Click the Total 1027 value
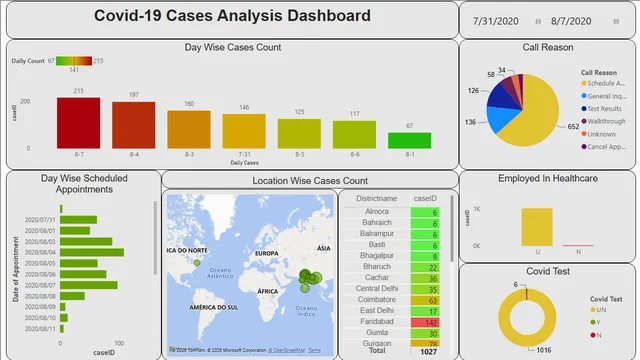Viewport: 640px width, 360px height. (428, 351)
